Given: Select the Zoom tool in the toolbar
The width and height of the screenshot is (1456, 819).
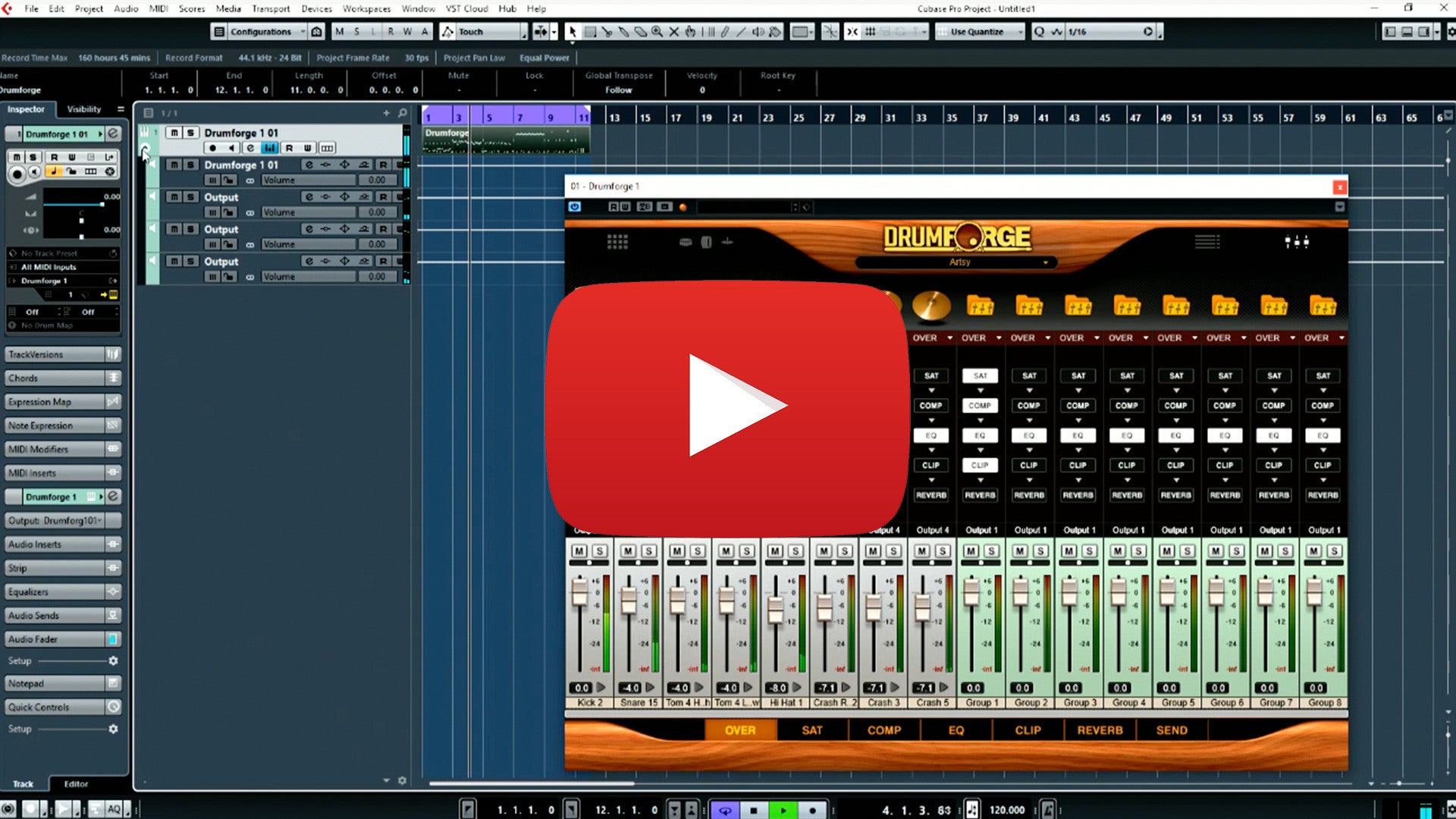Looking at the screenshot, I should pos(656,32).
